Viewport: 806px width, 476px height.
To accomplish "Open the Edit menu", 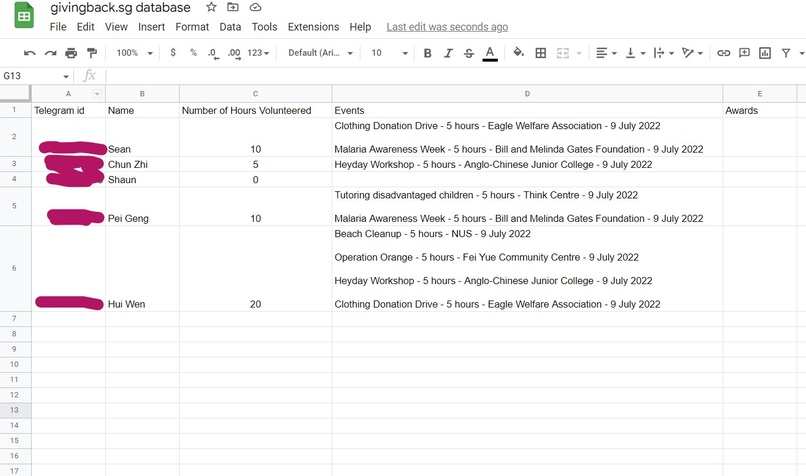I will pos(85,27).
